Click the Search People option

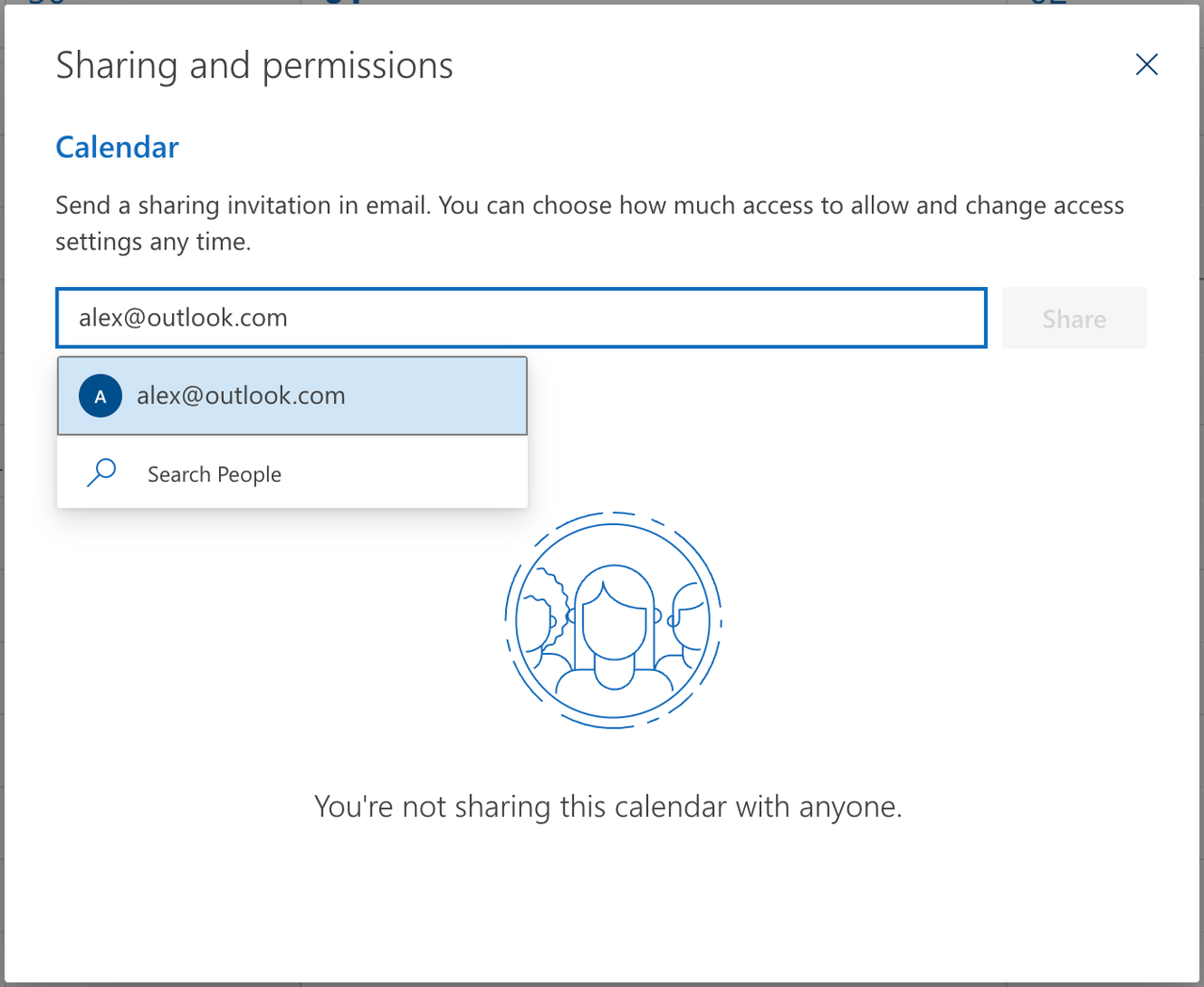(293, 473)
